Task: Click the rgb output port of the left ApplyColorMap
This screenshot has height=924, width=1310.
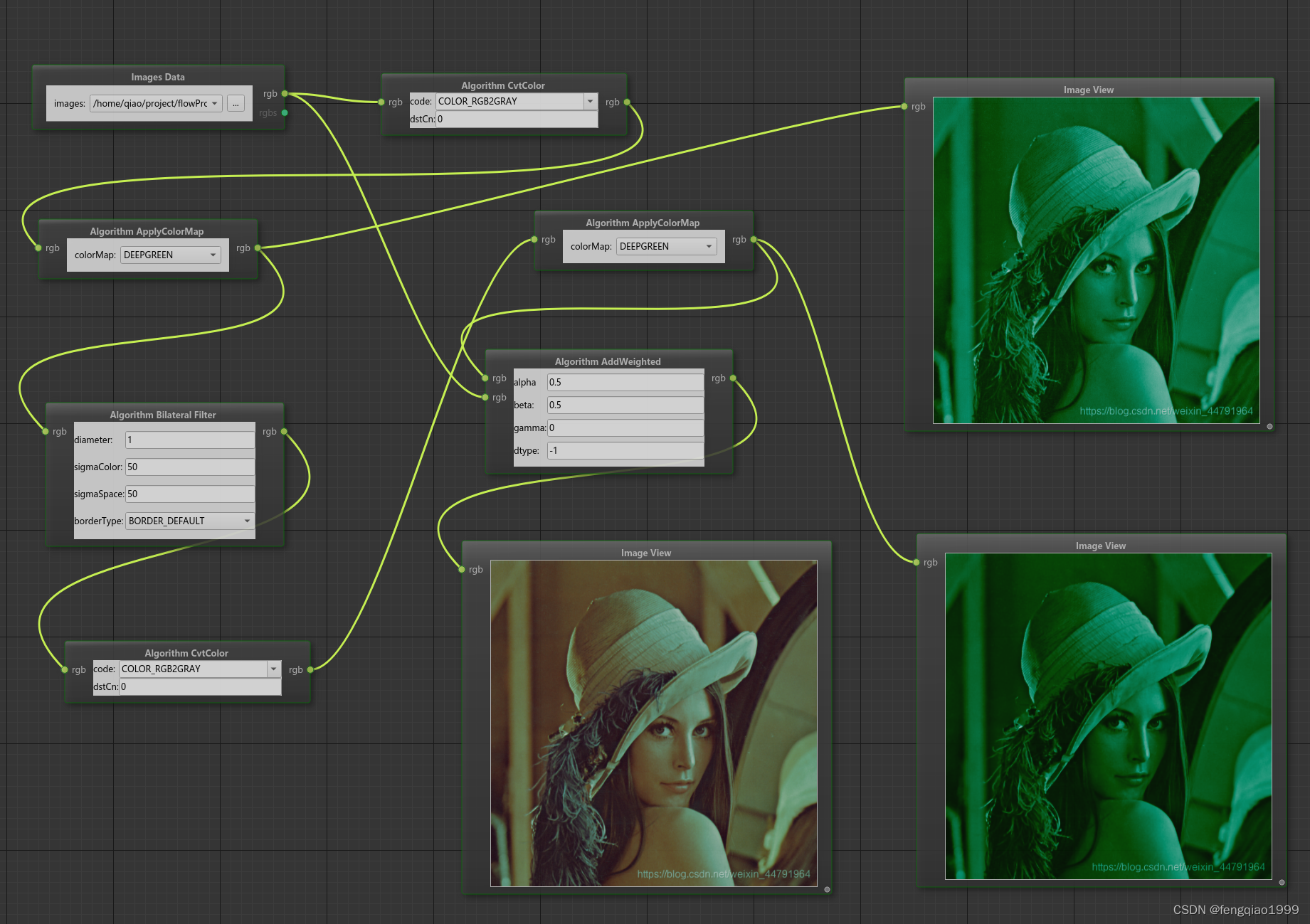Action: pos(258,248)
